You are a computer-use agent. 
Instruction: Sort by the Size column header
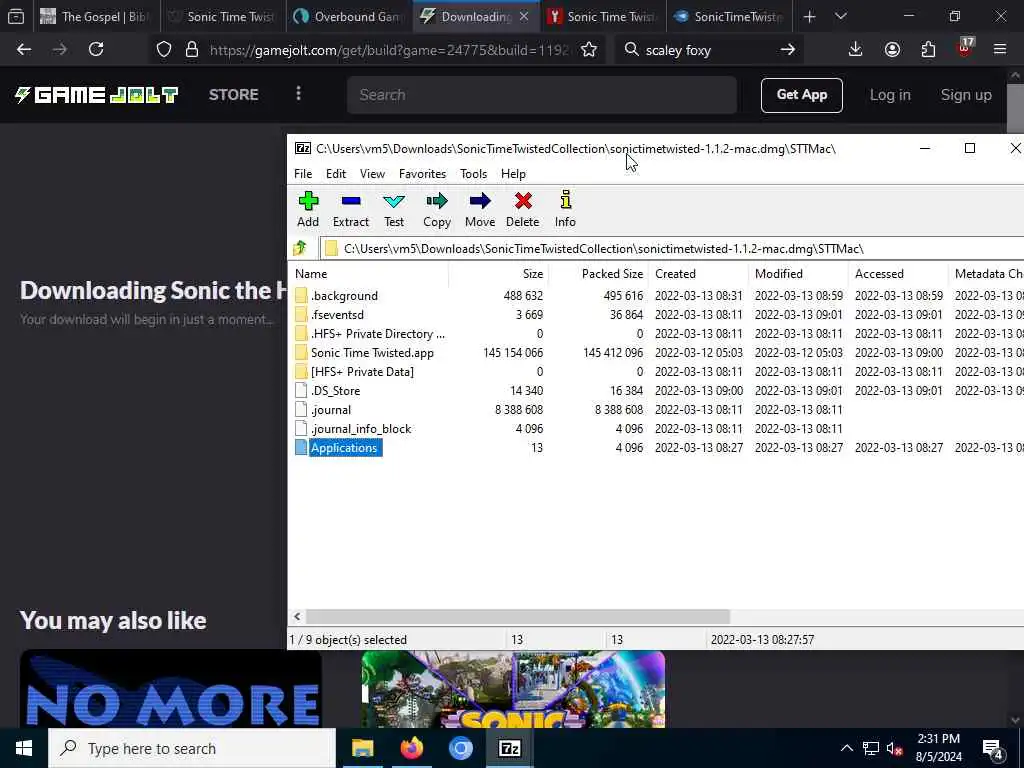[498, 274]
